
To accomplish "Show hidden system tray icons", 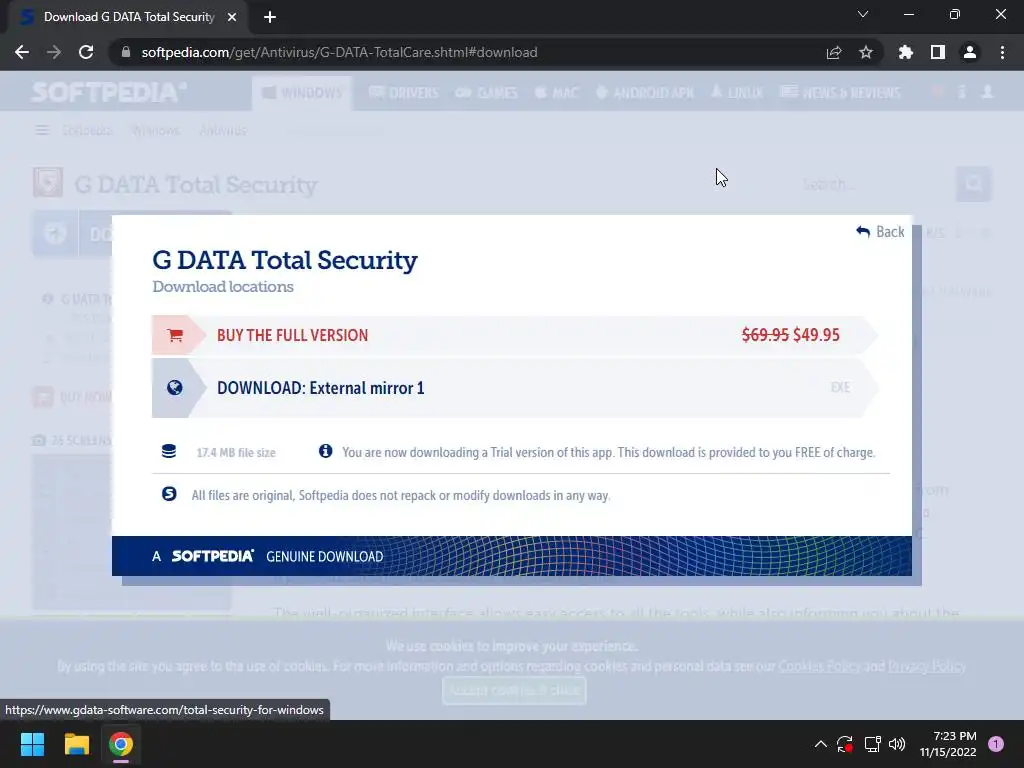I will [x=821, y=744].
